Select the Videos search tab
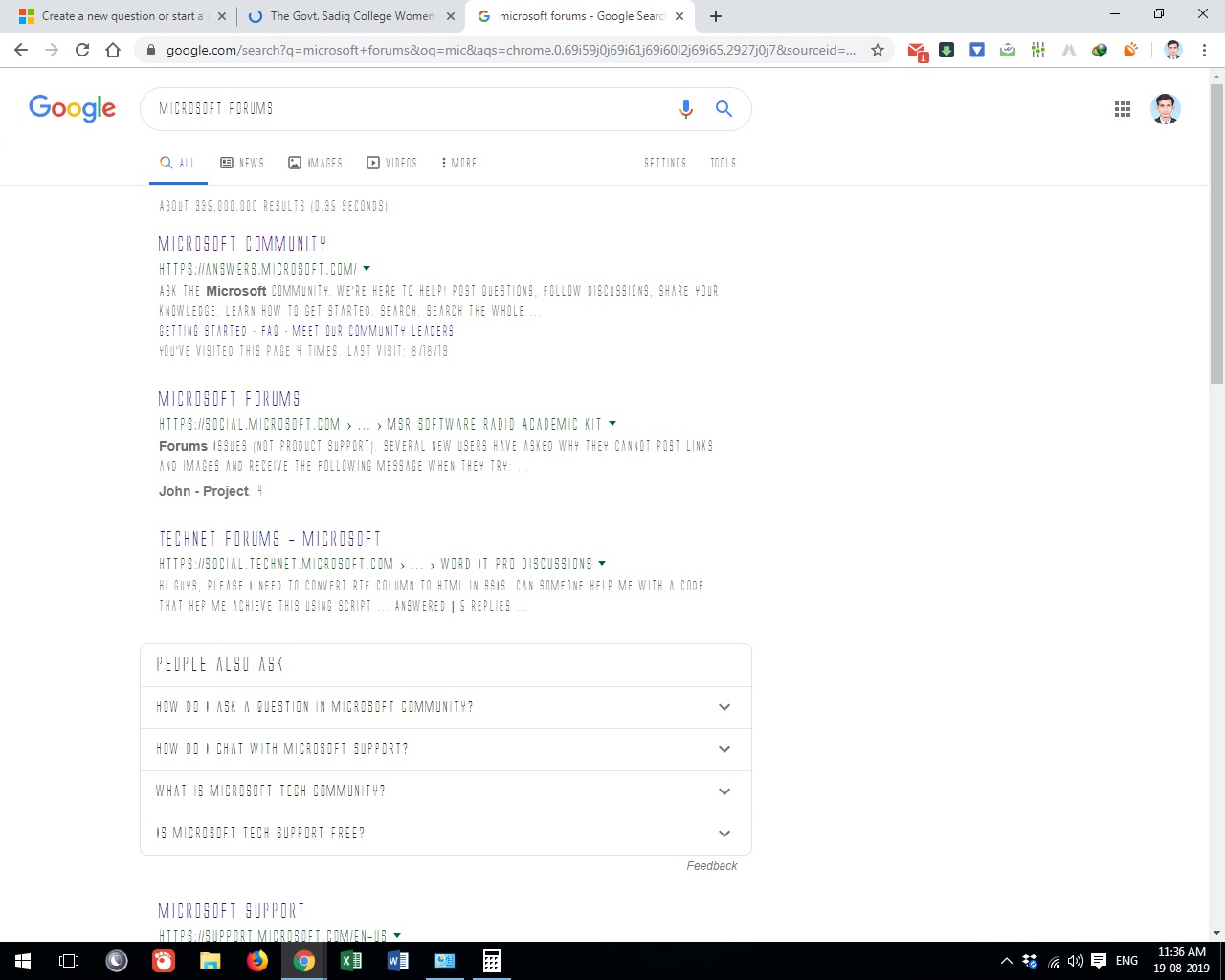The width and height of the screenshot is (1225, 980). click(392, 164)
